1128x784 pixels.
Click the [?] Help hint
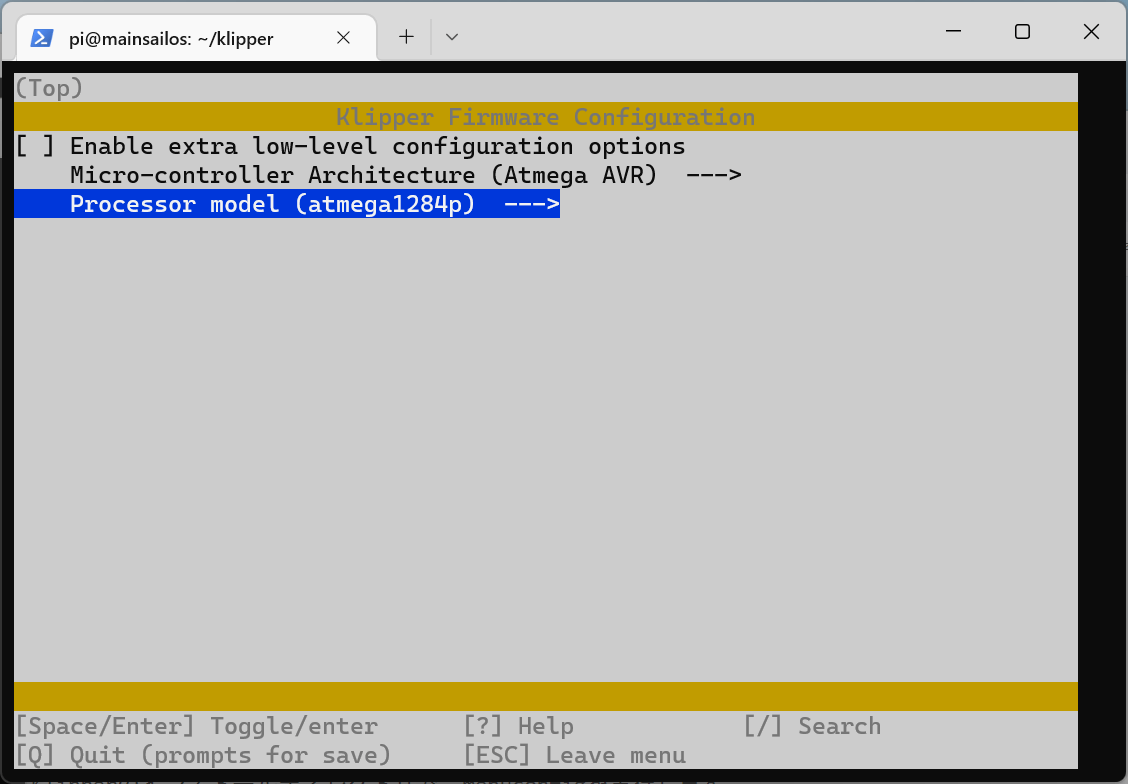[x=519, y=726]
